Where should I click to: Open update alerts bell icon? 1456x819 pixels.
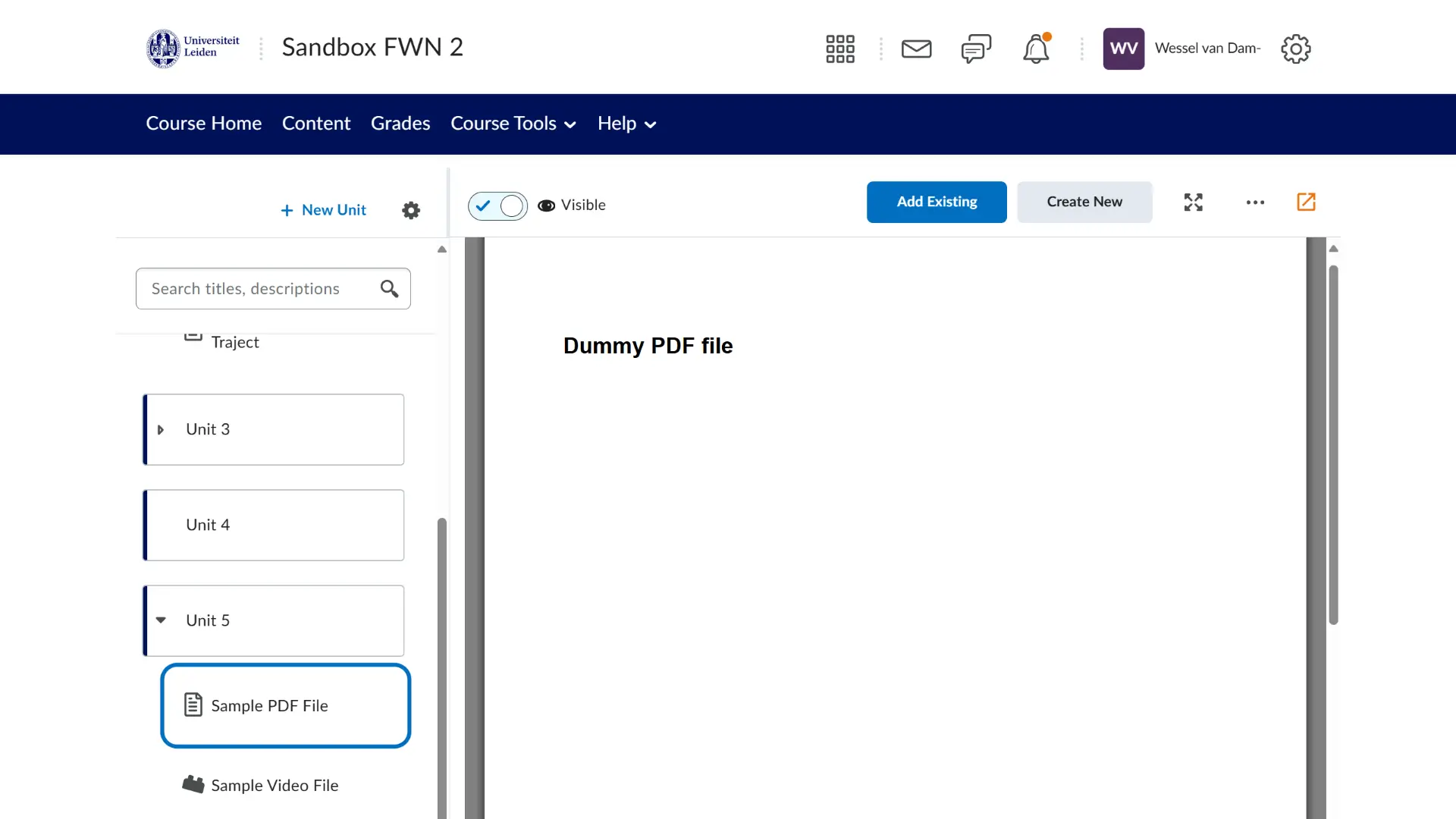pos(1036,49)
